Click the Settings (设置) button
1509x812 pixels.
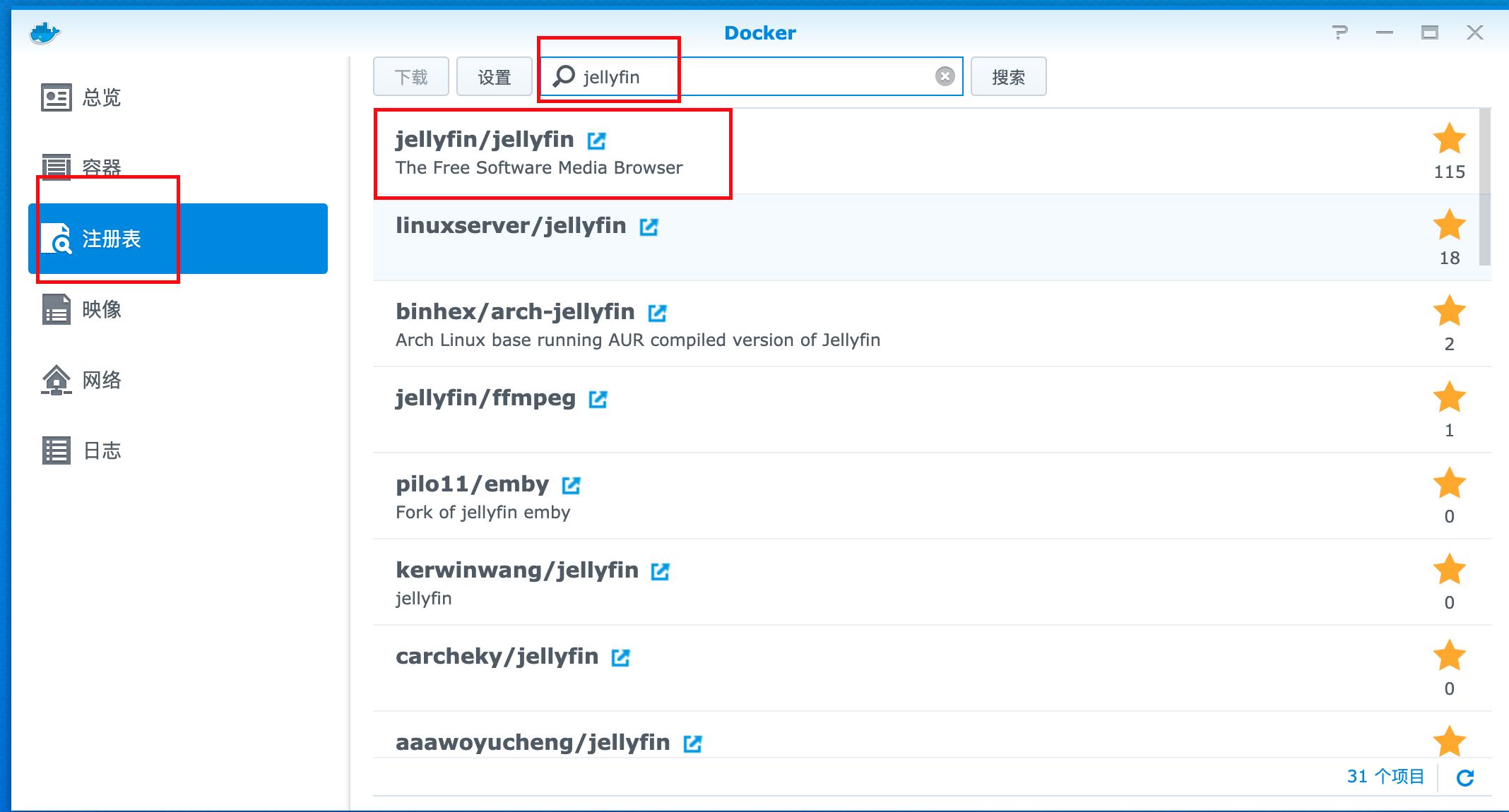(495, 76)
